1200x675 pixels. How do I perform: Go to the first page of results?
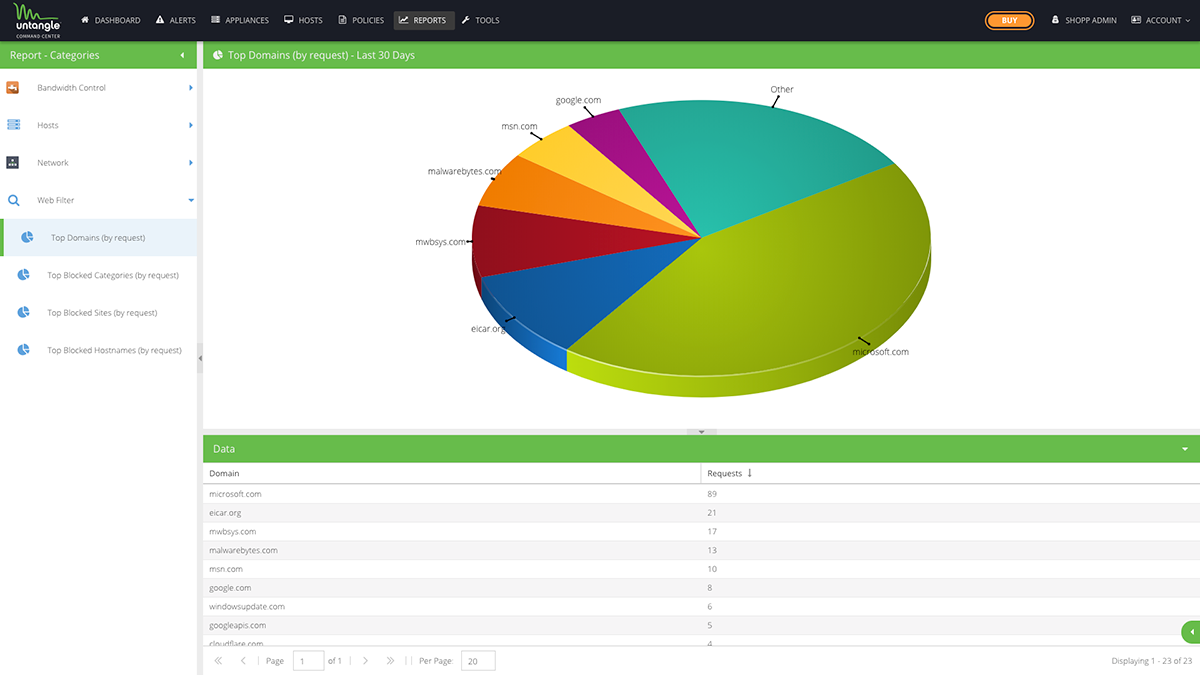[219, 661]
